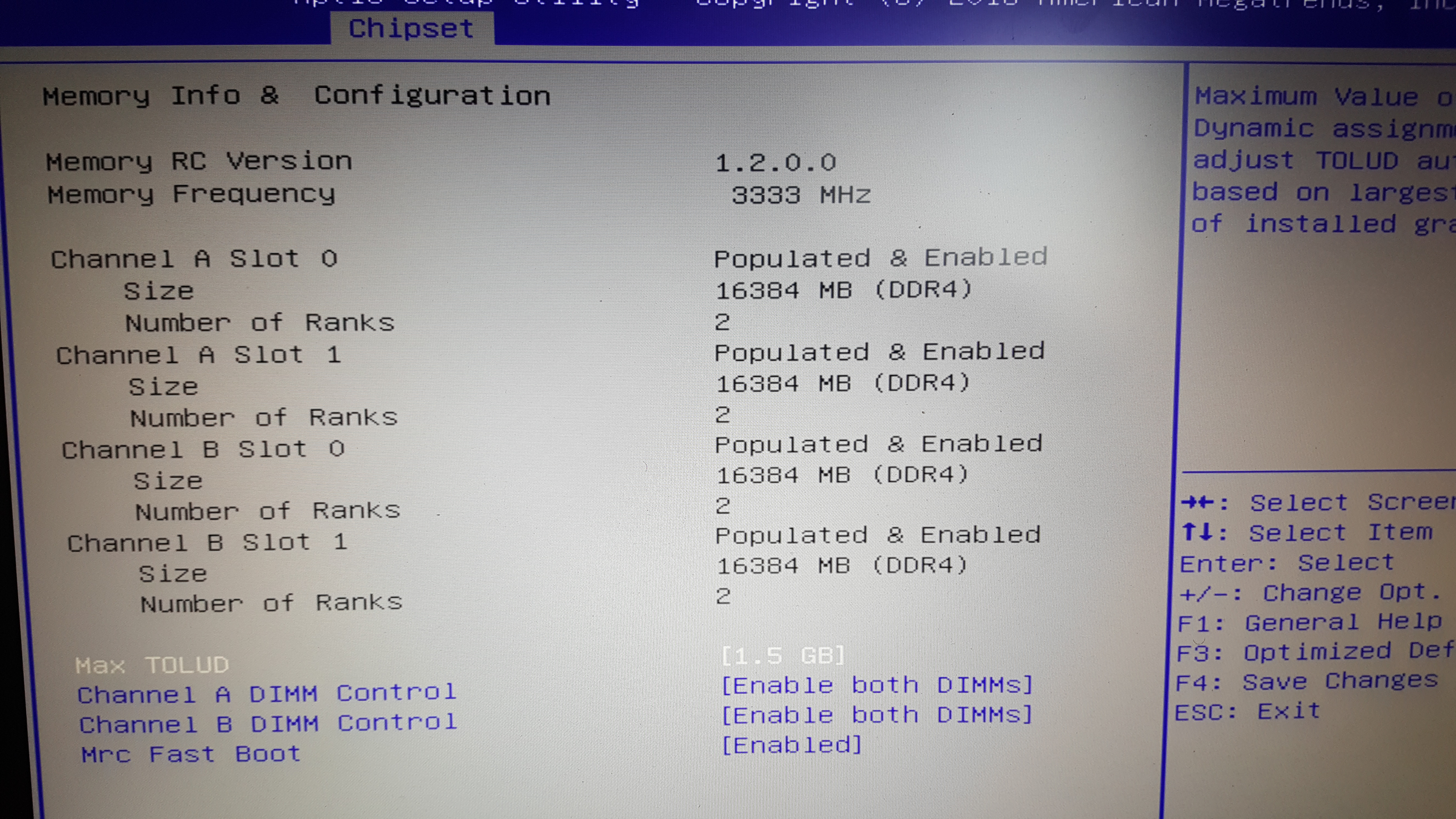Open Channel B DIMM Control value dropdown

click(877, 716)
